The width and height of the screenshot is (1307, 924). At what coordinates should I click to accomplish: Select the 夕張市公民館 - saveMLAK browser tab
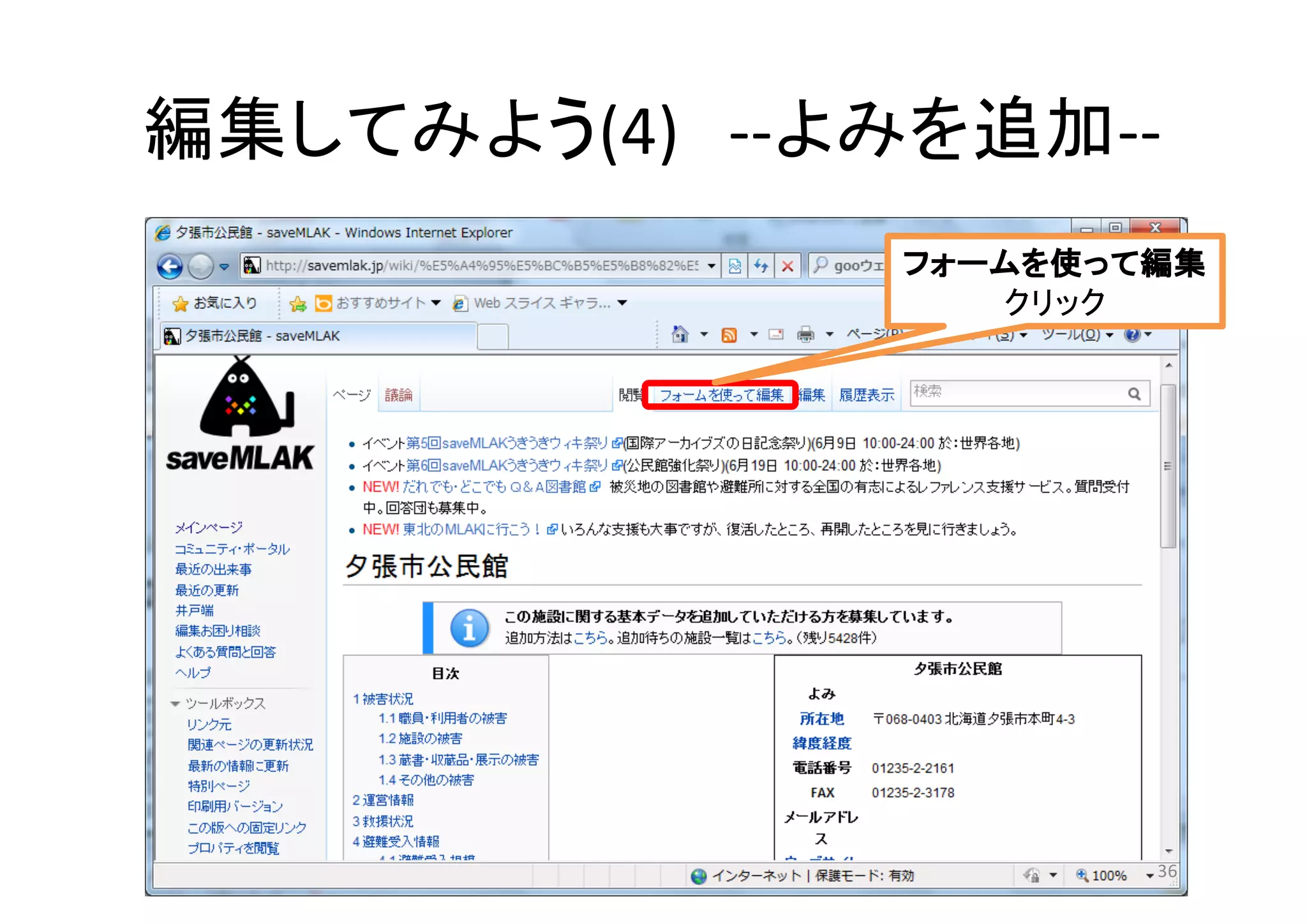tap(317, 336)
